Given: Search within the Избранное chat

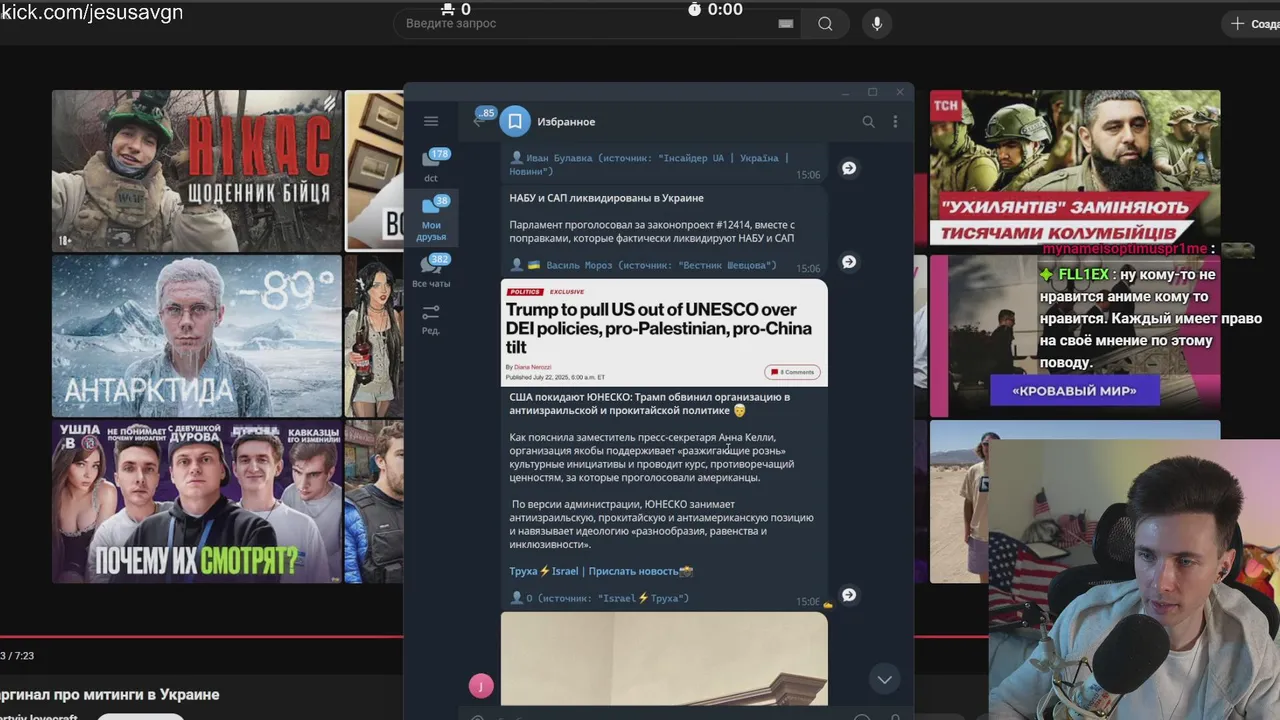Looking at the screenshot, I should click(868, 122).
